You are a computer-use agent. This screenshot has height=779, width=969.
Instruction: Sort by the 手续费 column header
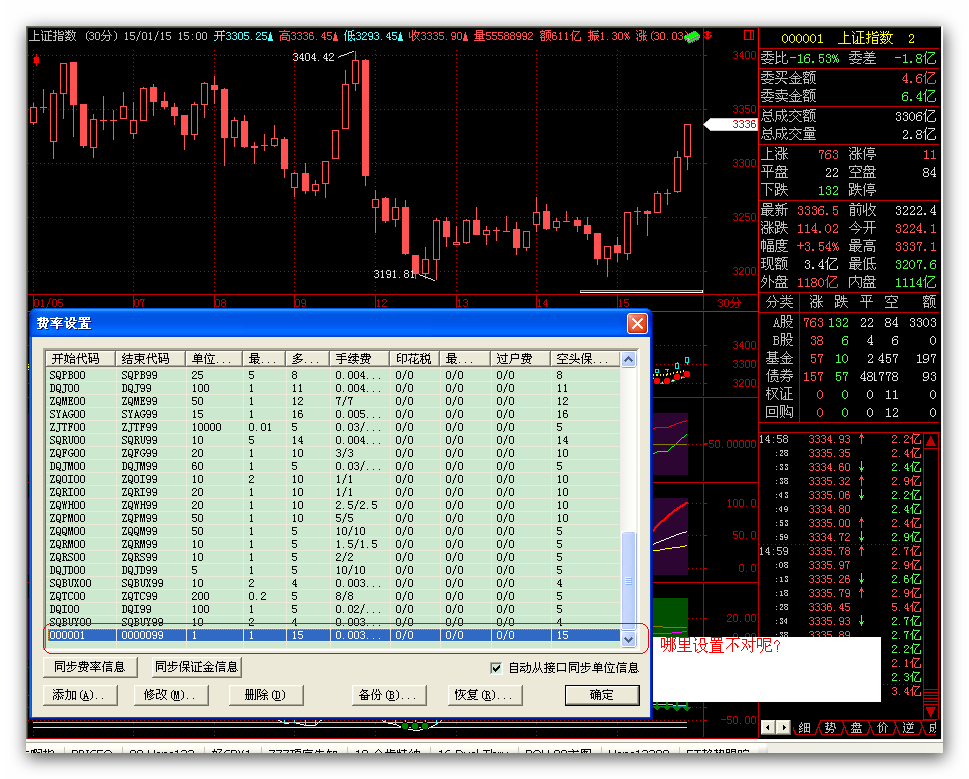pos(358,358)
